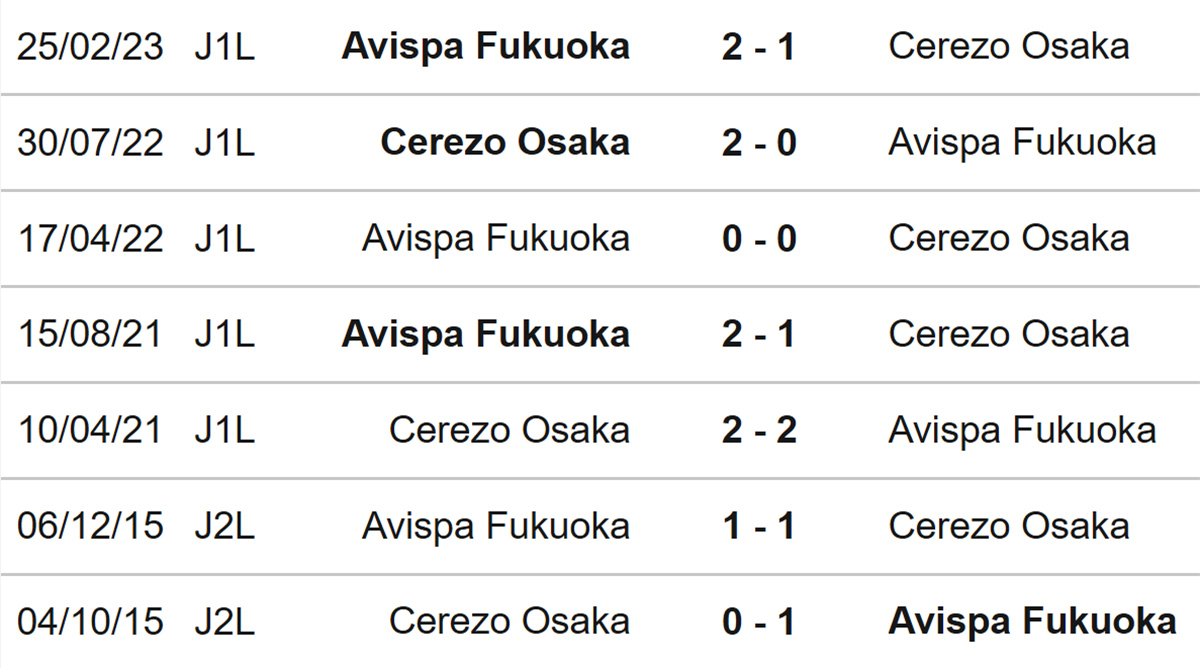1200x668 pixels.
Task: Open the 0 - 1 score from 04/10/15
Action: tap(758, 622)
